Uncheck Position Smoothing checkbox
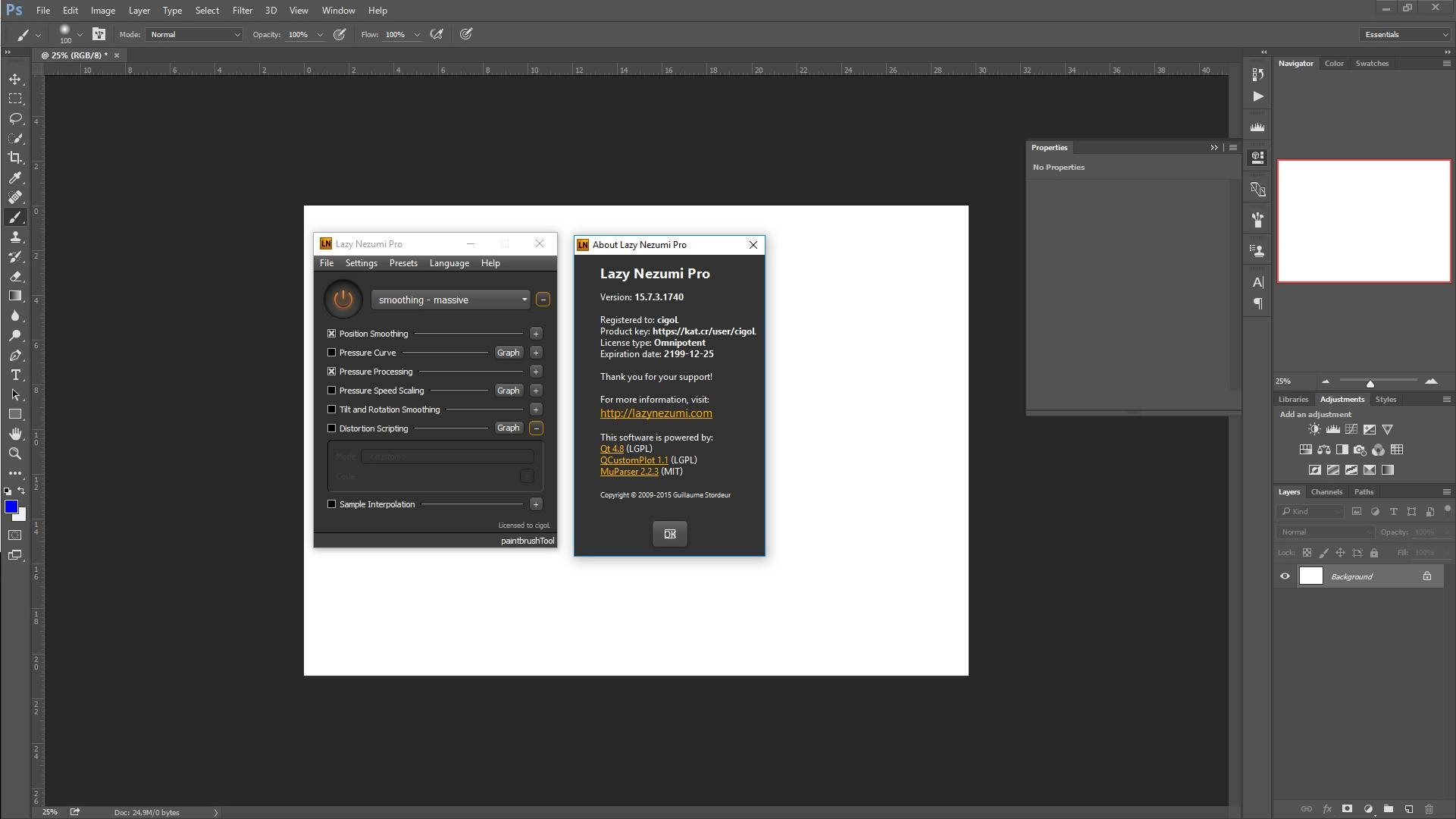Viewport: 1456px width, 819px height. 331,333
